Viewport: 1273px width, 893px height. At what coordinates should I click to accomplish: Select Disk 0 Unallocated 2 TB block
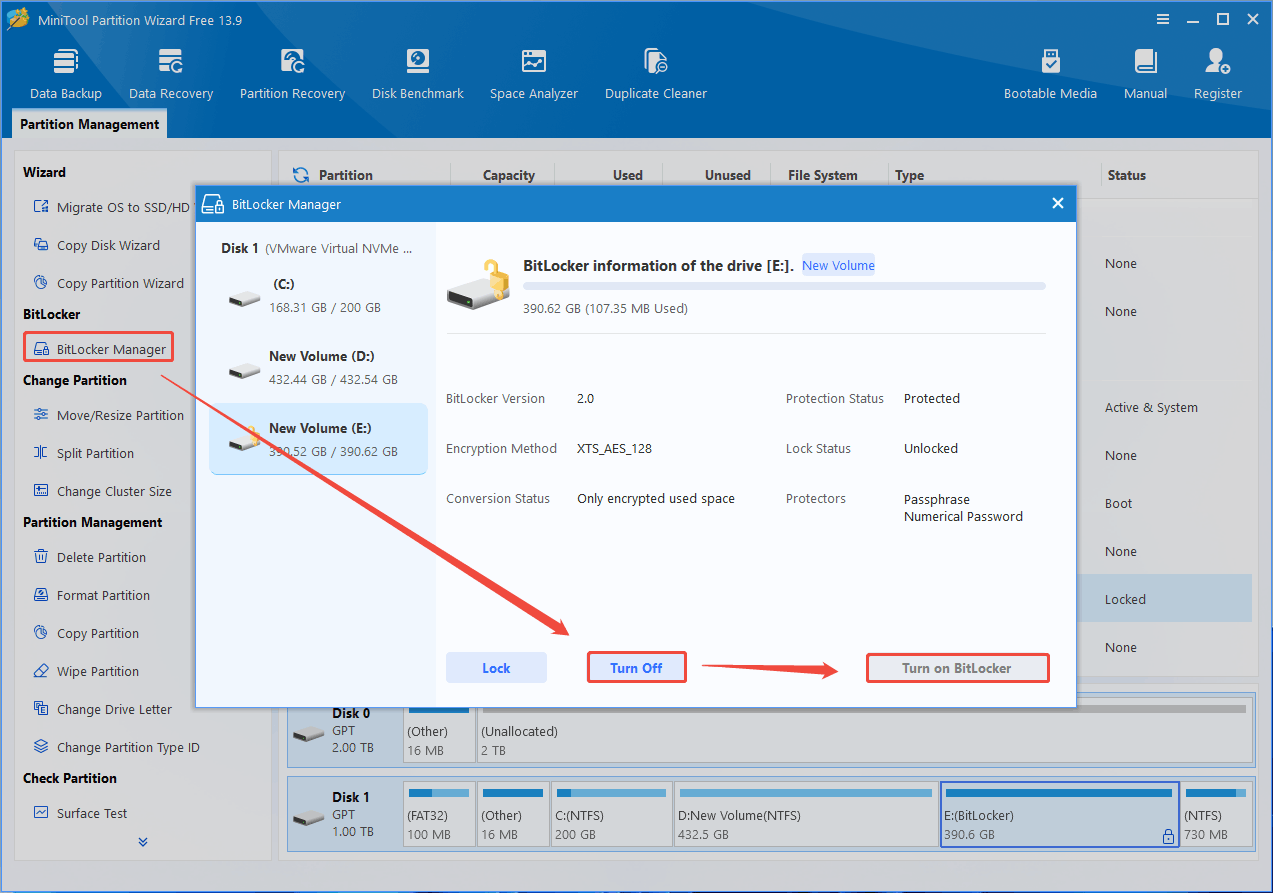865,731
